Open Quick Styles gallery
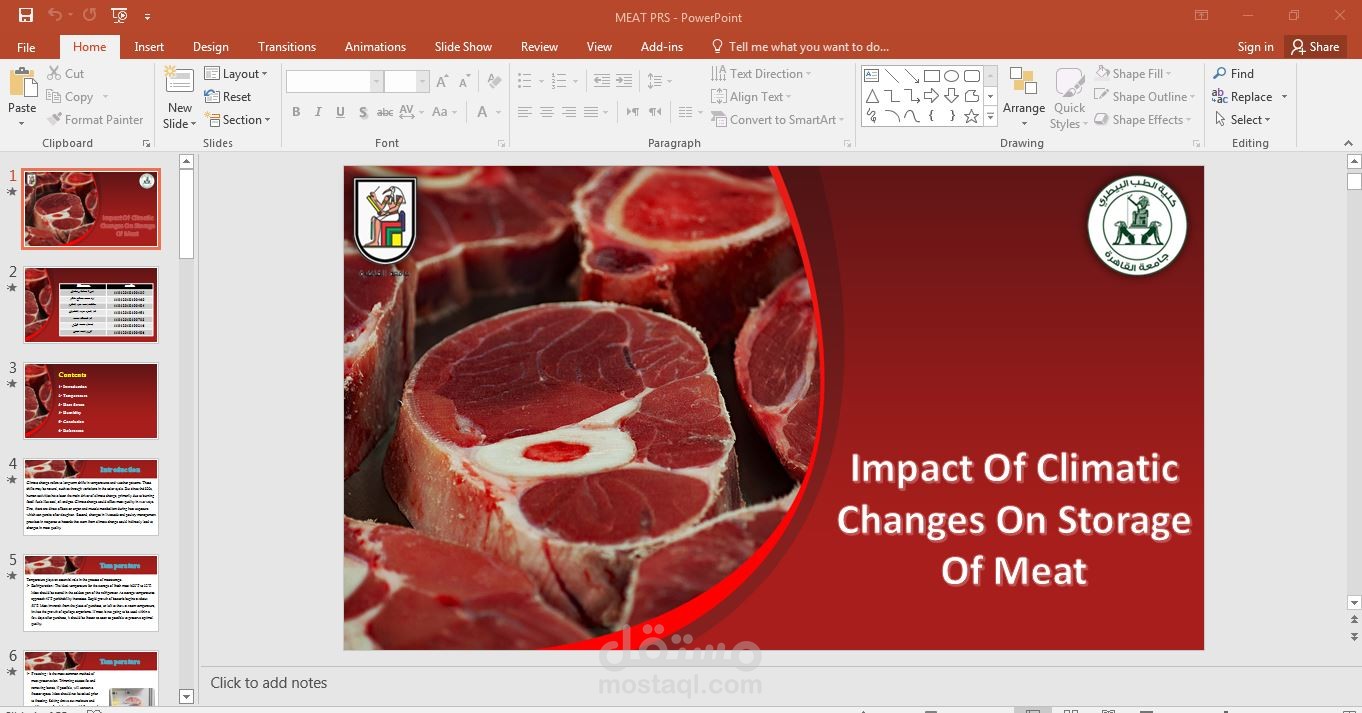This screenshot has width=1362, height=713. point(1069,97)
